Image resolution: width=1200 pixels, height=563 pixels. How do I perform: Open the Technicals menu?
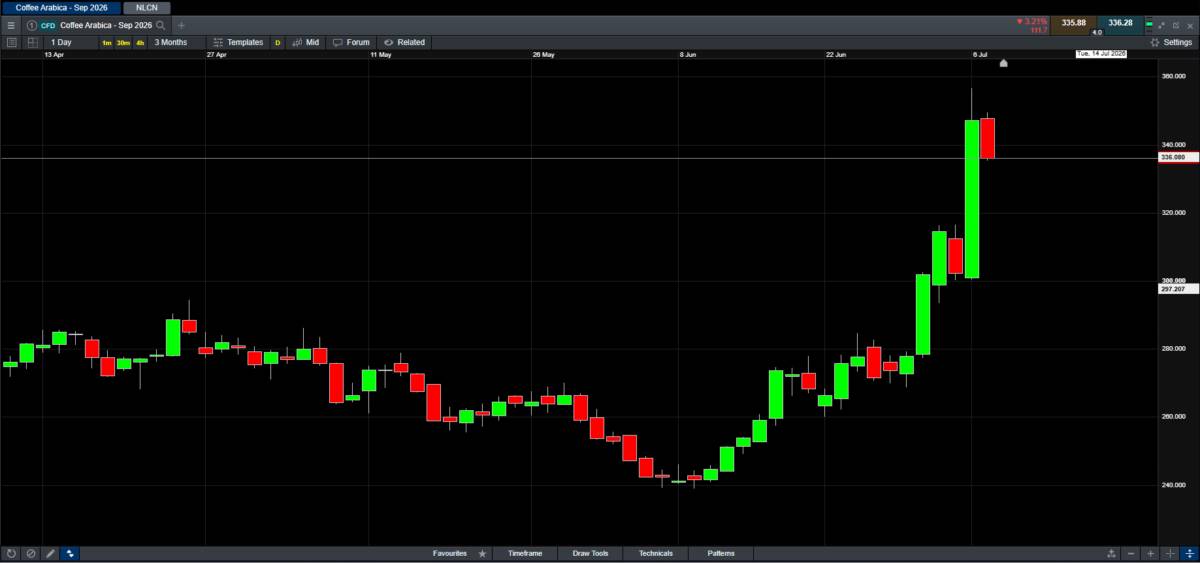tap(655, 553)
